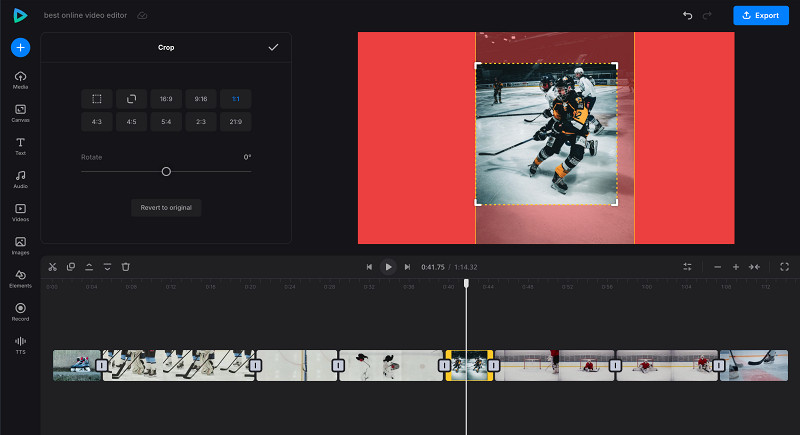Open the Images library panel
The height and width of the screenshot is (435, 800).
click(x=20, y=246)
